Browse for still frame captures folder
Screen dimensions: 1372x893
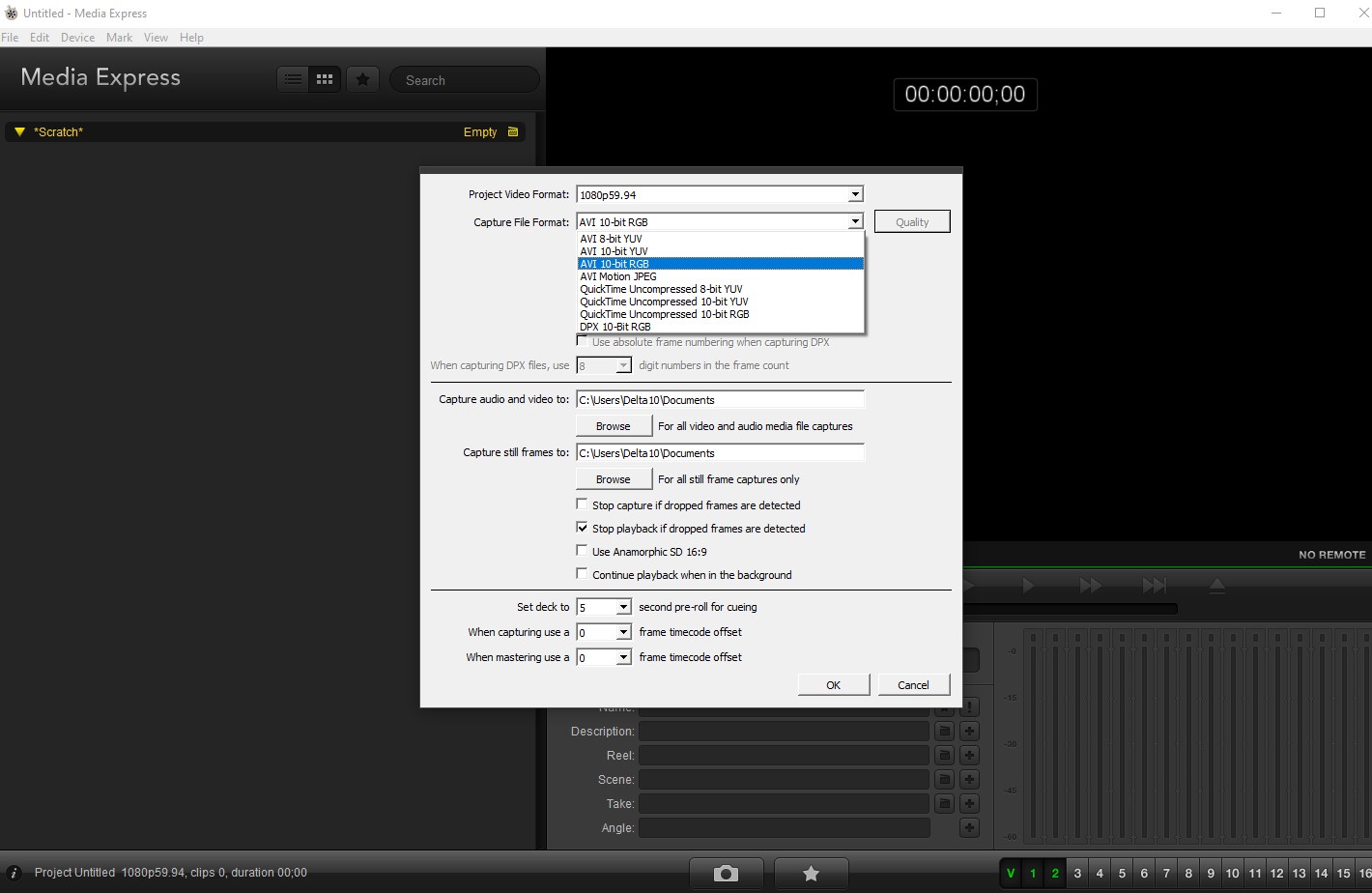[x=614, y=478]
